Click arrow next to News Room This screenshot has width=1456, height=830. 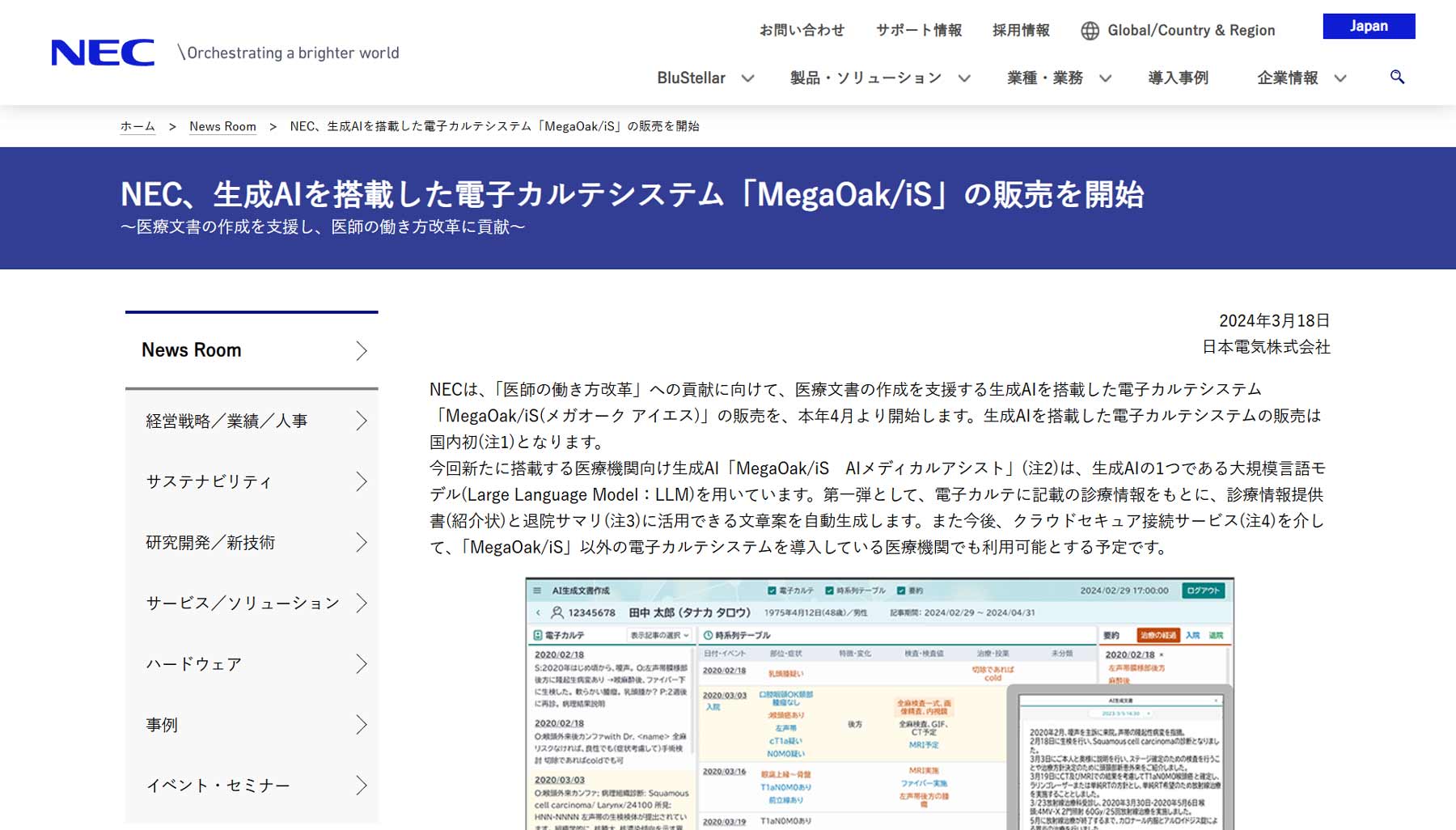point(362,350)
